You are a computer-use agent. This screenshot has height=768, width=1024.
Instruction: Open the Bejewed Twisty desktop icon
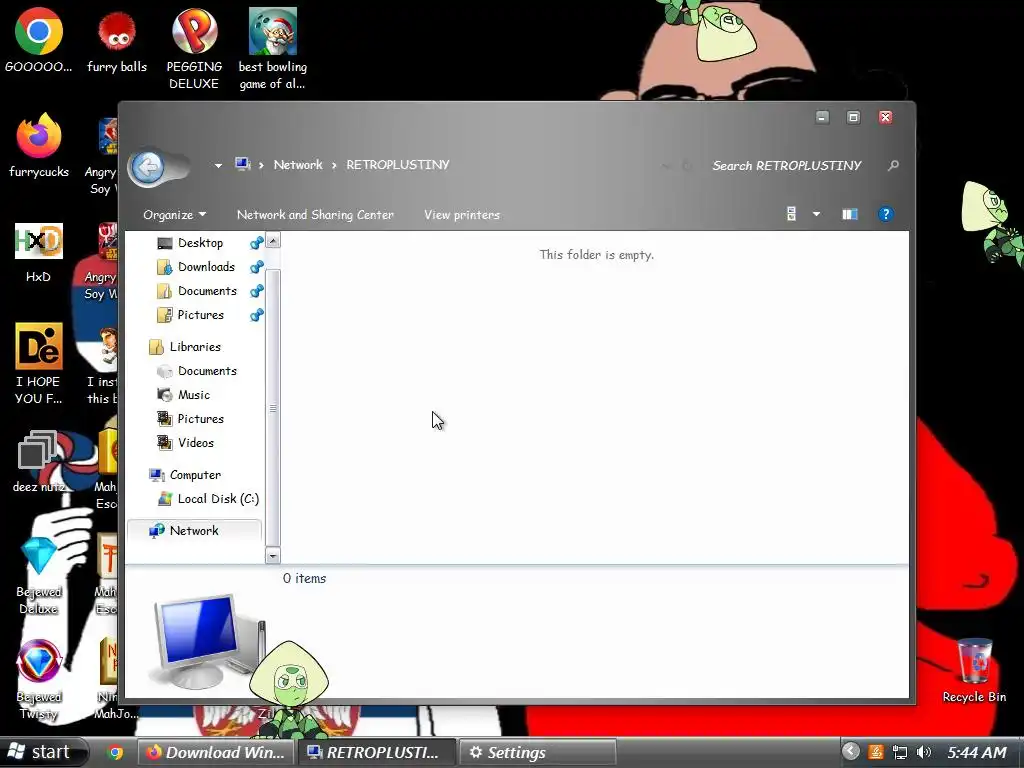(39, 679)
